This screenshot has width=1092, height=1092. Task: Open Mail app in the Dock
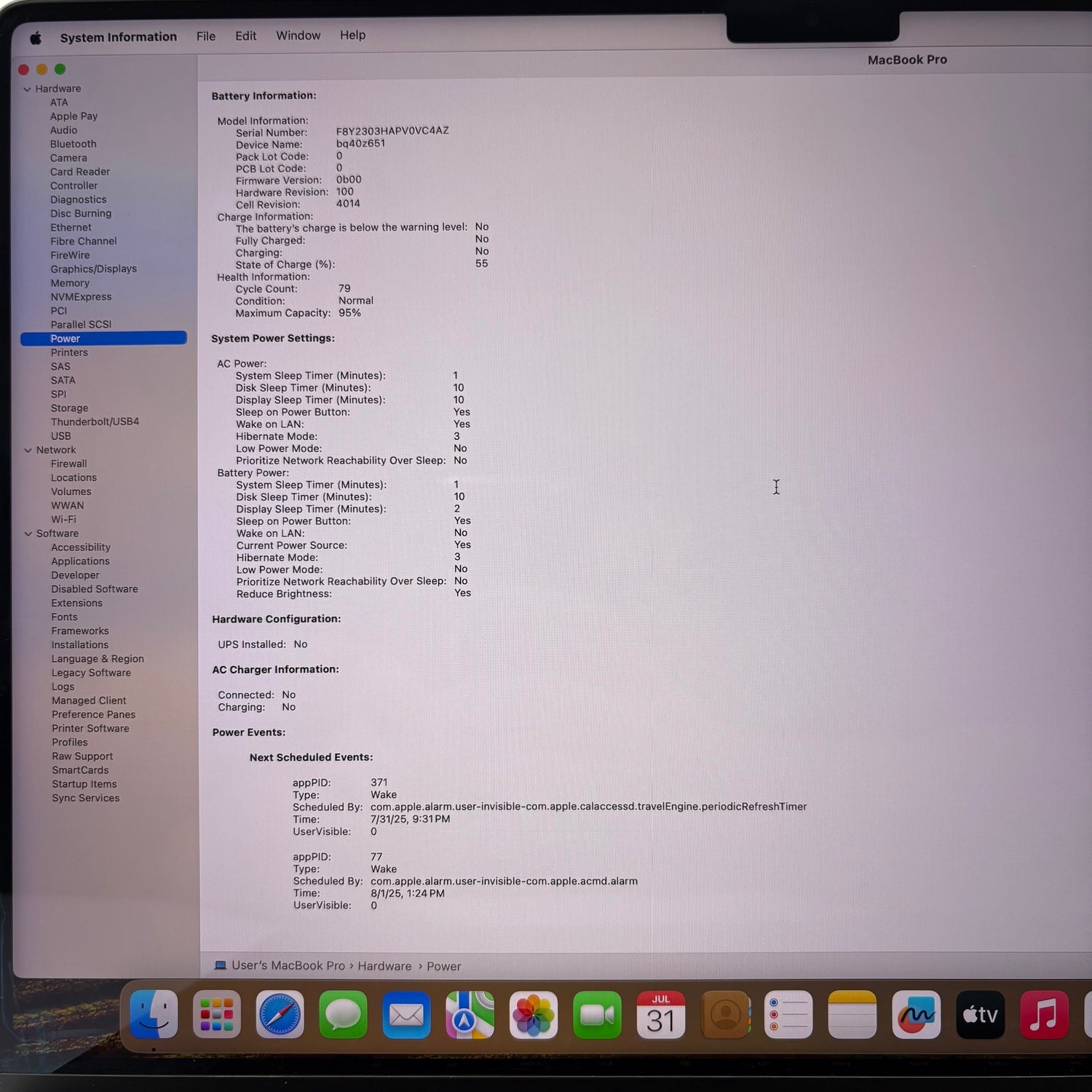(407, 1014)
